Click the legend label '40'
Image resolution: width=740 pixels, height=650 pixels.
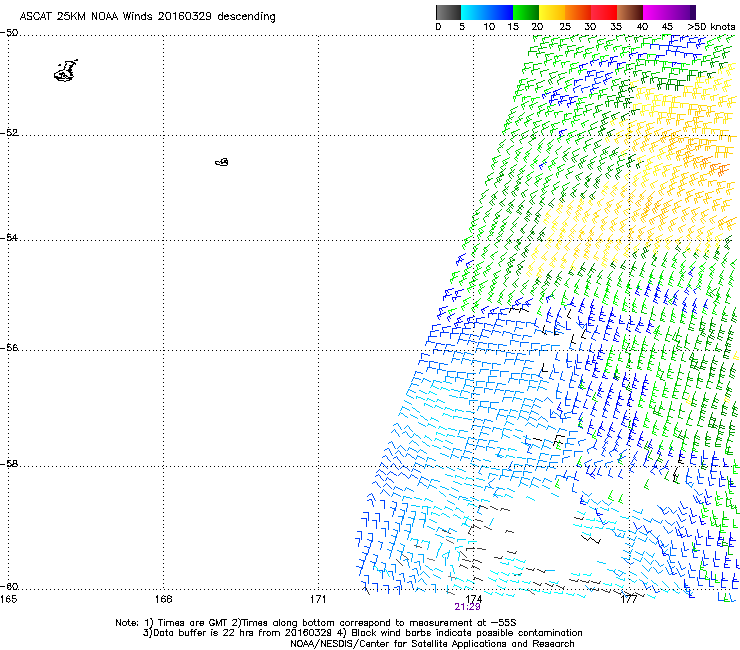pyautogui.click(x=642, y=26)
